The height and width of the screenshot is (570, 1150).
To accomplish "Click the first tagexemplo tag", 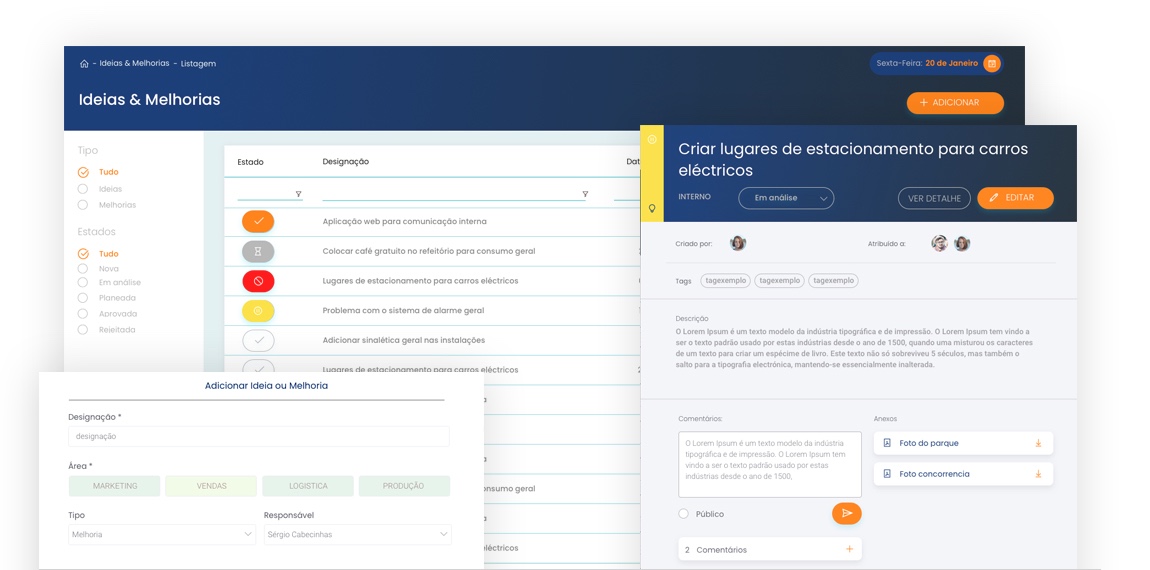I will [725, 280].
